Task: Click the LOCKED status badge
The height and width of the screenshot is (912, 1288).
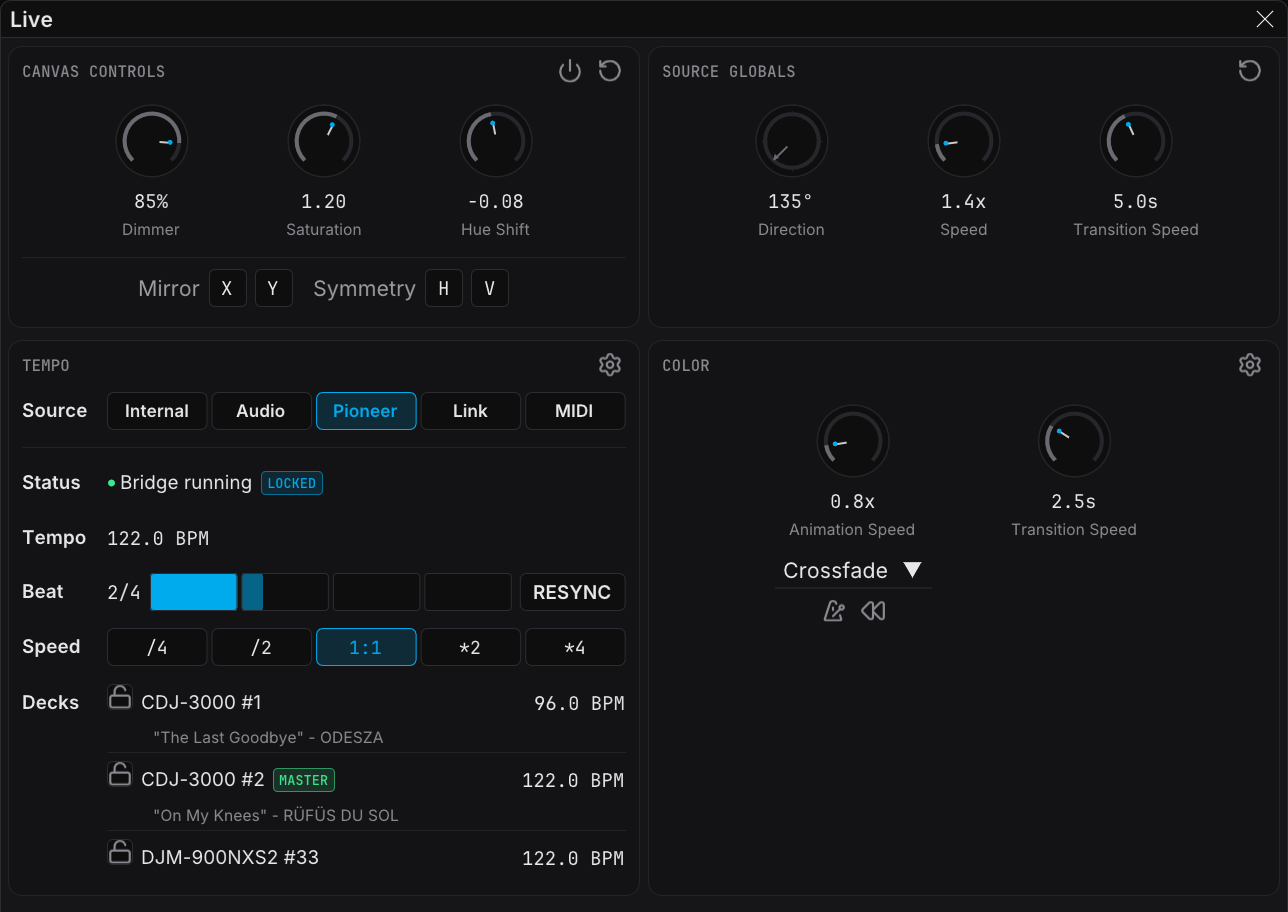Action: point(292,483)
